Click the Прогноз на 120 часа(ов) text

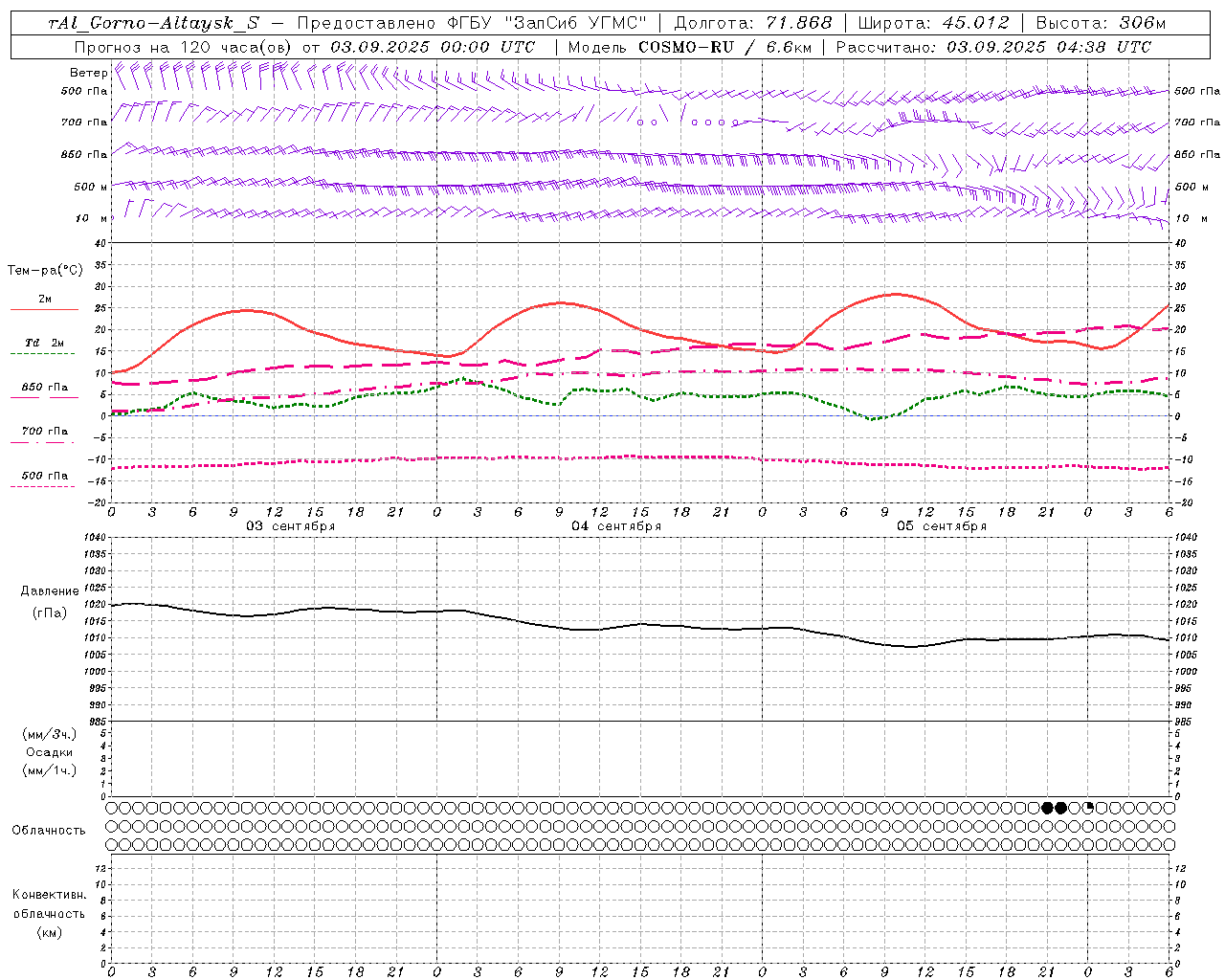coord(185,47)
